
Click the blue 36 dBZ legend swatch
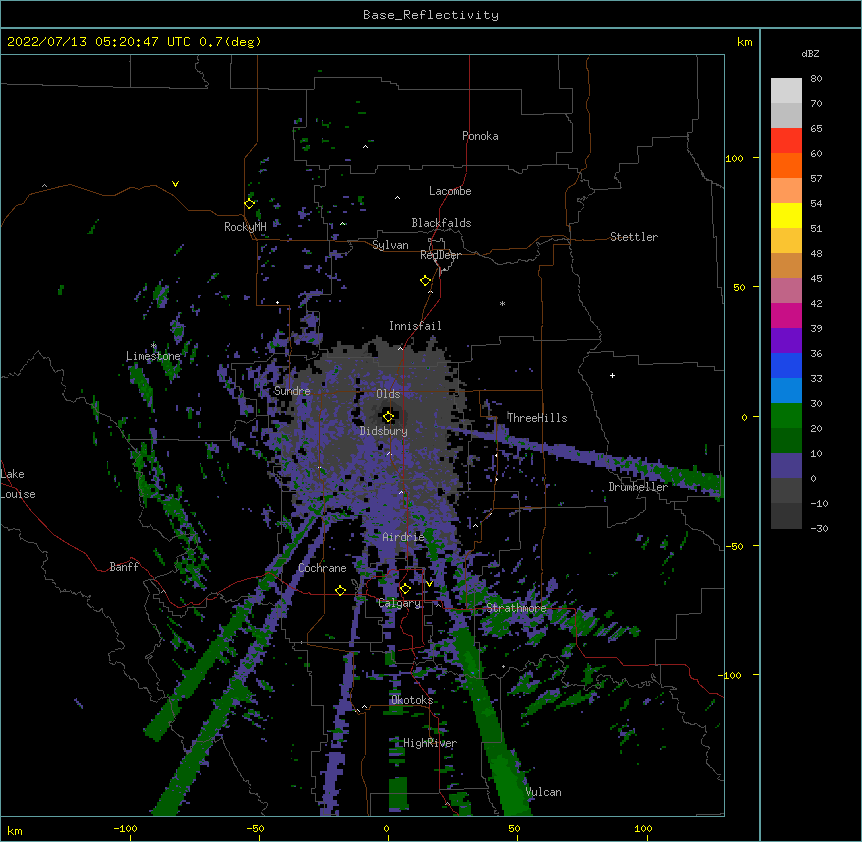point(786,365)
